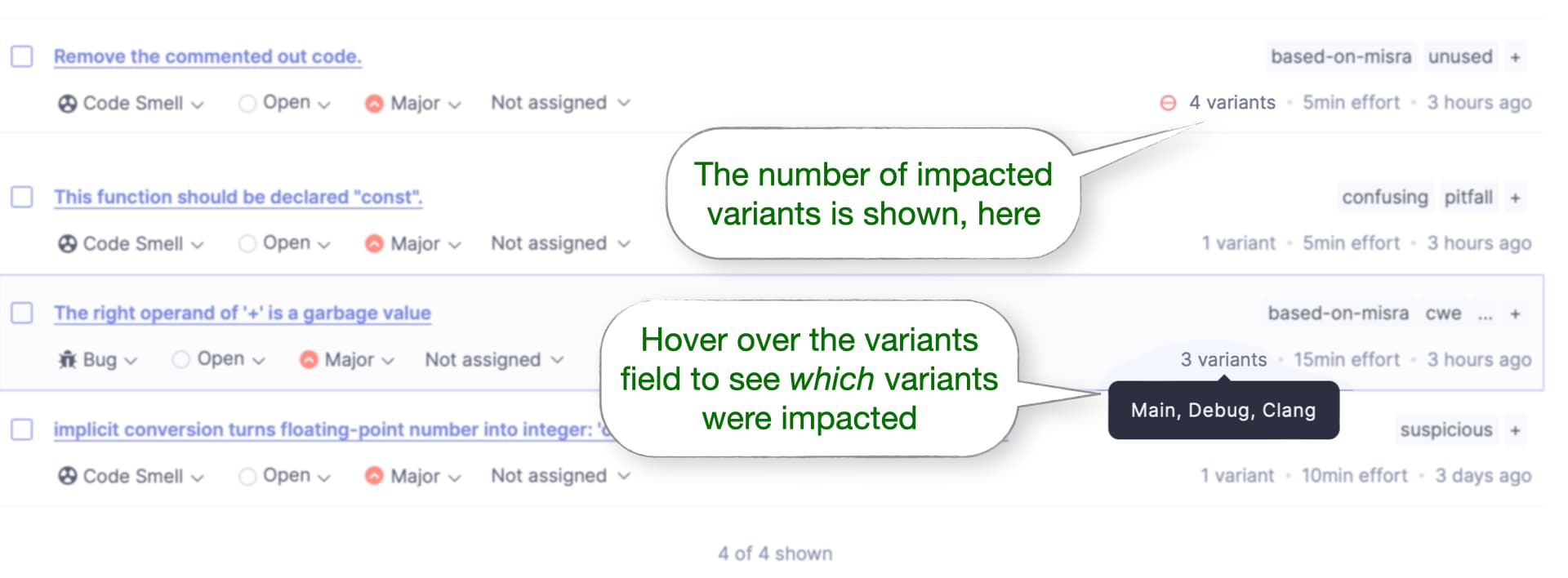Select the Bug icon on the garbage value issue
1568x578 pixels.
69,359
